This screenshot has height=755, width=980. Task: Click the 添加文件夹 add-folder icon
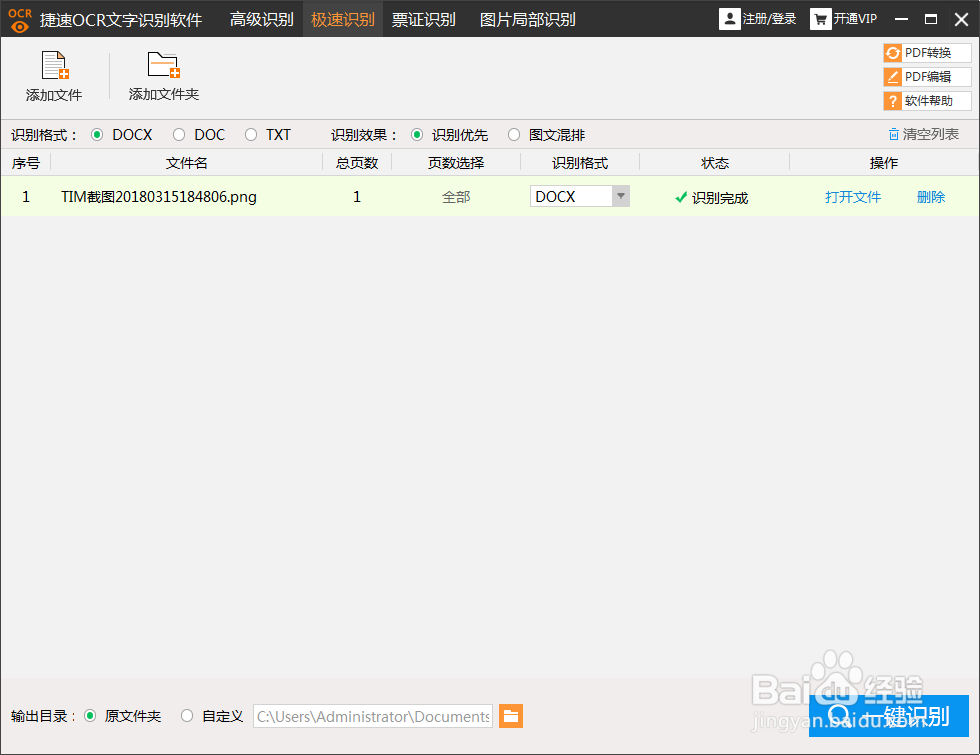pos(164,65)
